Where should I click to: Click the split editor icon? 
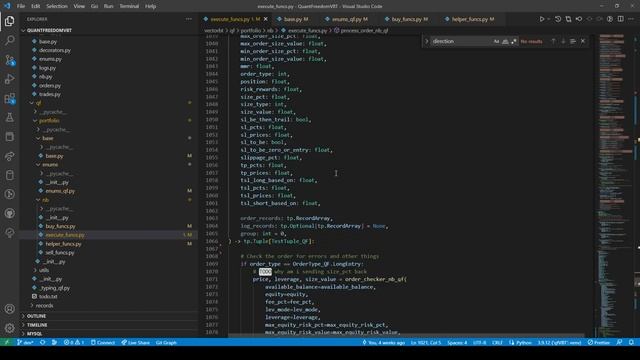pyautogui.click(x=620, y=19)
